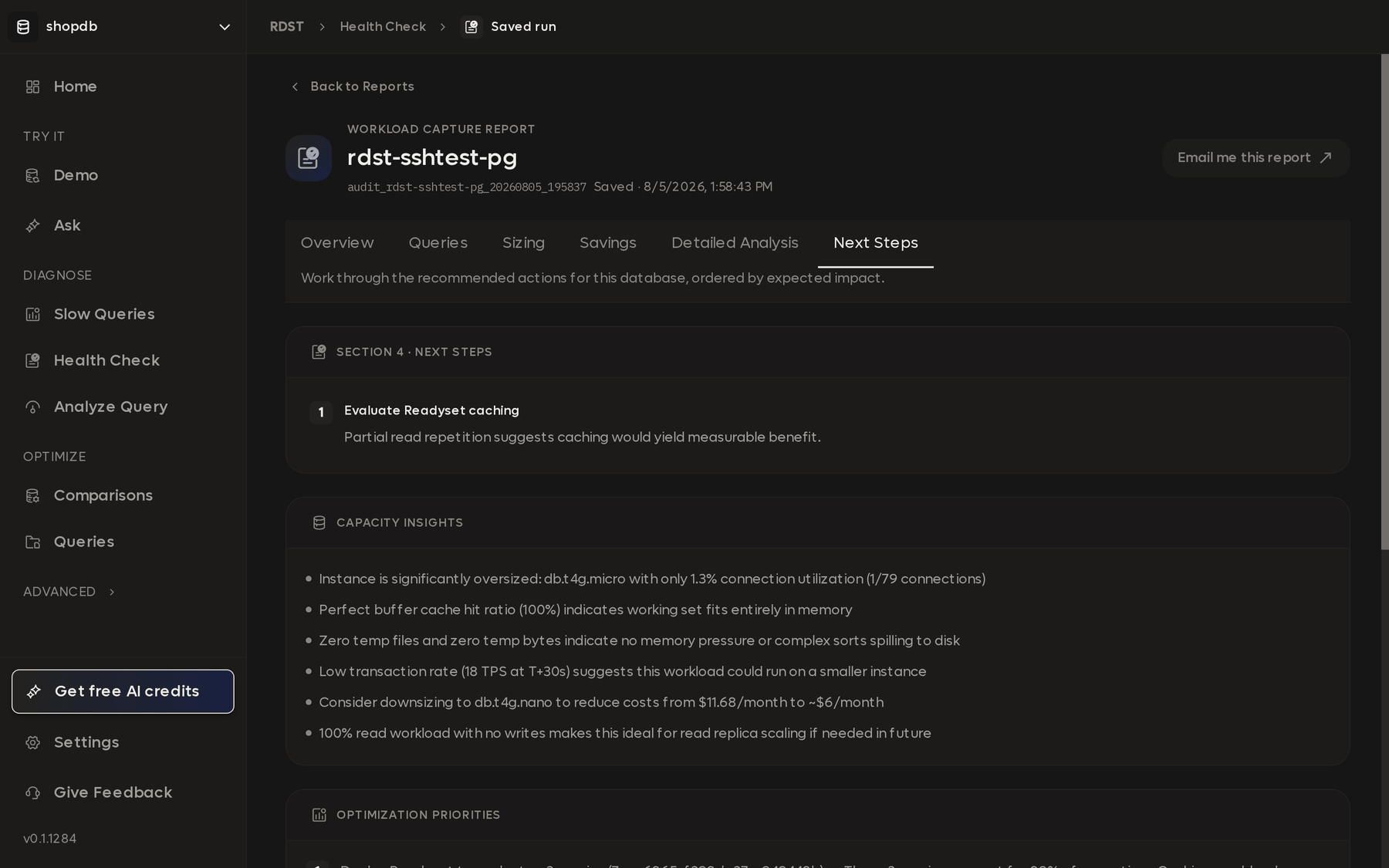Go back via Back to Reports chevron
Viewport: 1389px width, 868px height.
click(295, 86)
